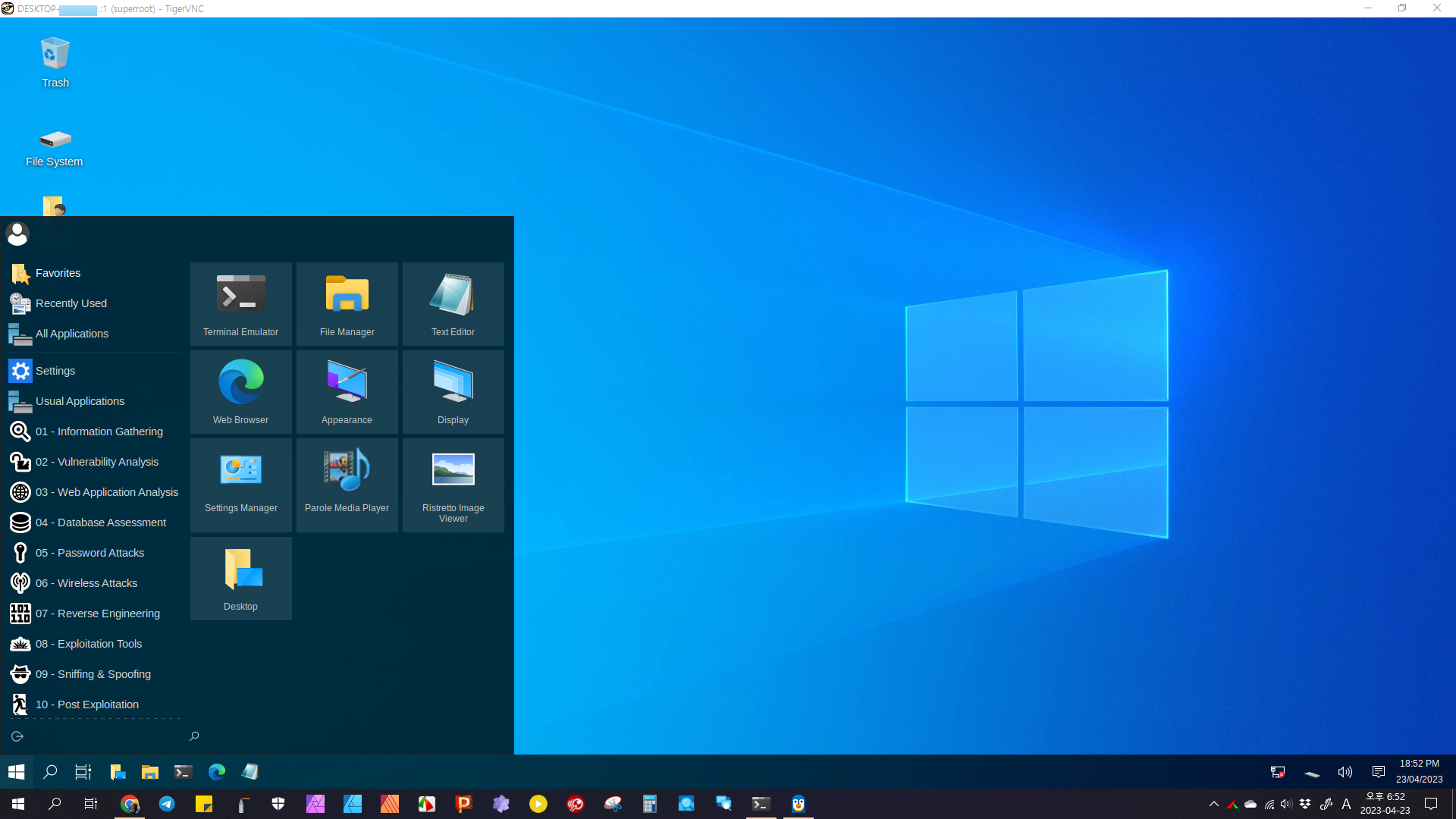Click the menu search field

[x=341, y=736]
